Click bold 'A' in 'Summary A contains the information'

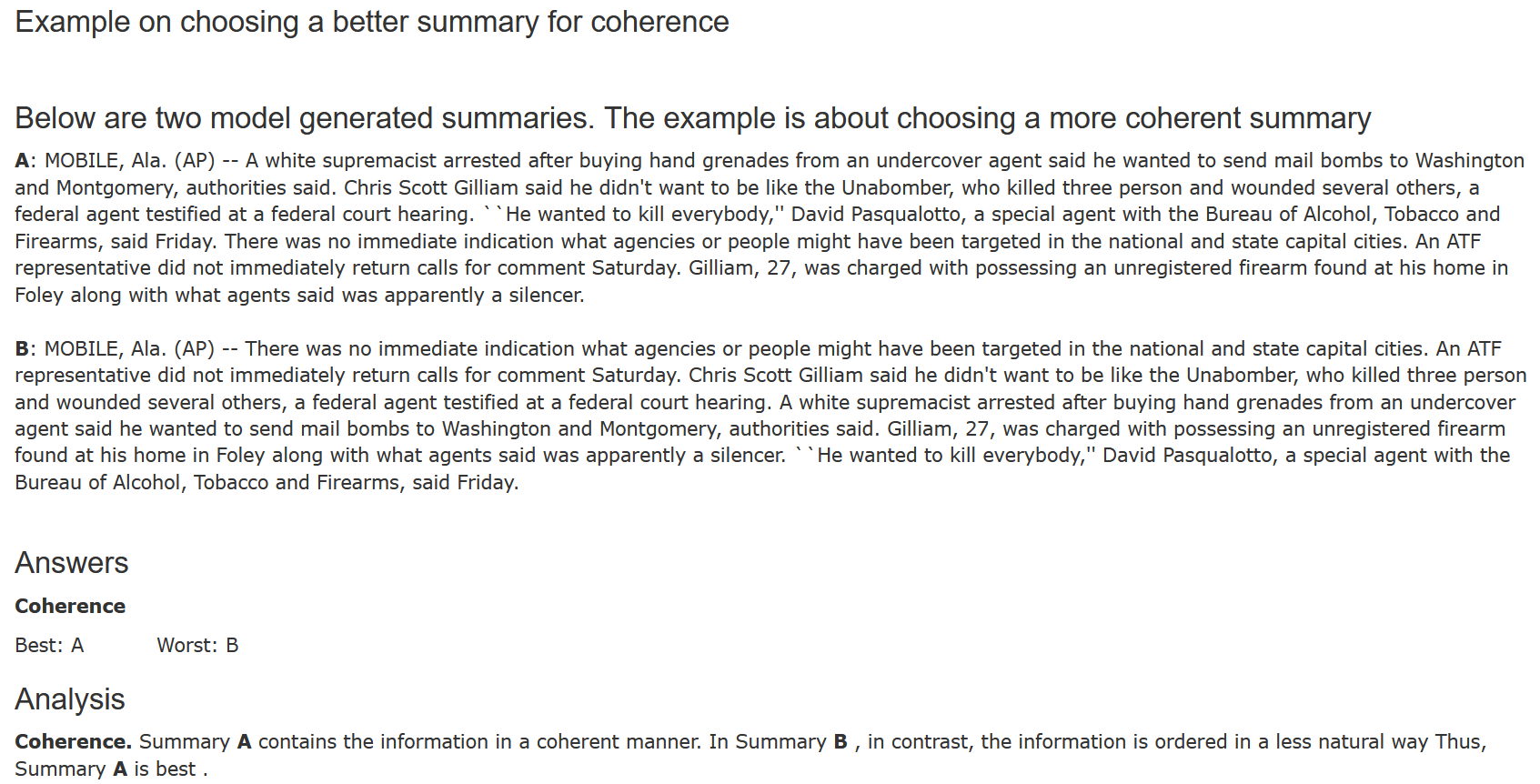244,742
